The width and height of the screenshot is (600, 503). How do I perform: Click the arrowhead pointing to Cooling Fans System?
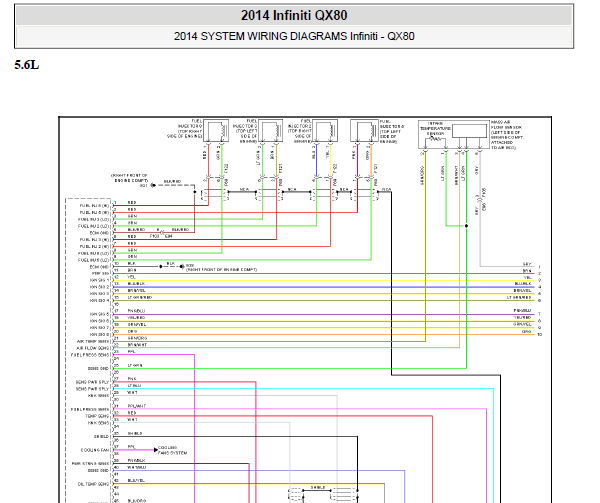155,449
